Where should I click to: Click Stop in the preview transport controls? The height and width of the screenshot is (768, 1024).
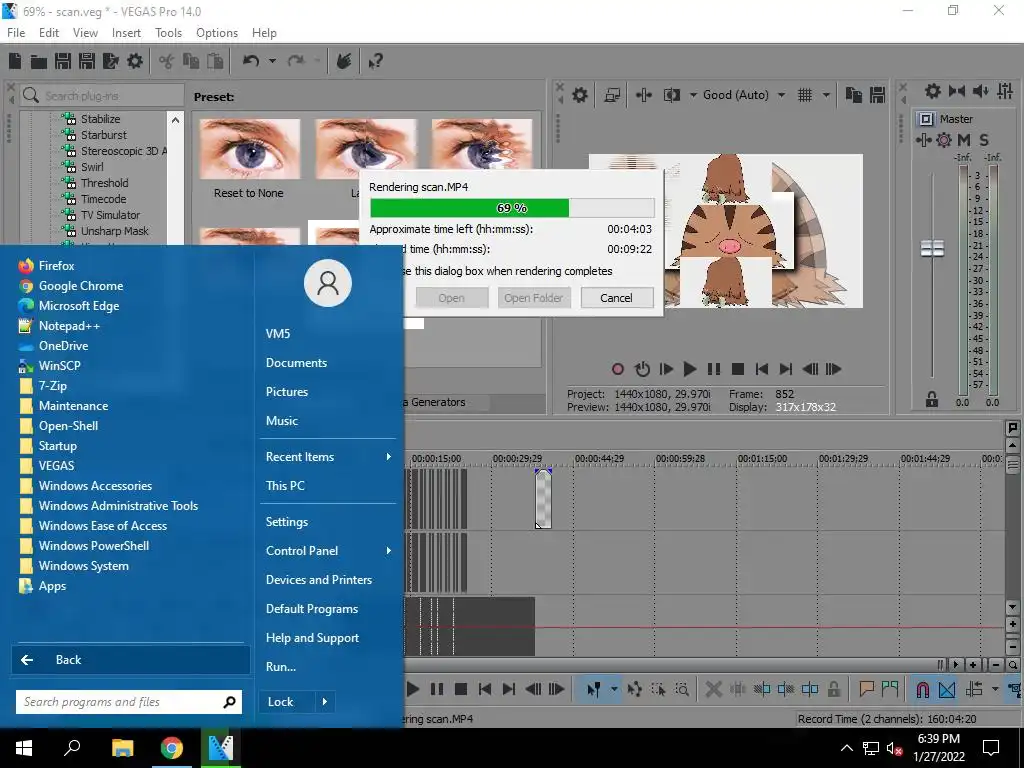pos(737,369)
